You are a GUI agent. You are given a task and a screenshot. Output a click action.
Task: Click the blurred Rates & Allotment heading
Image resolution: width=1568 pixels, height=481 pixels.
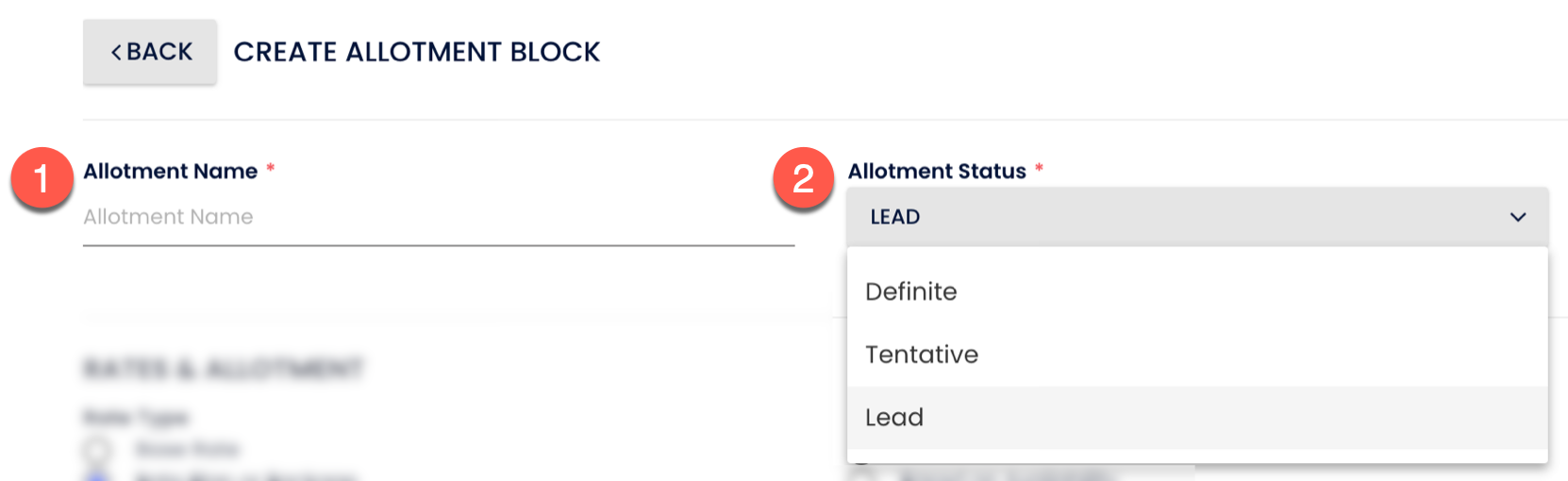[223, 368]
